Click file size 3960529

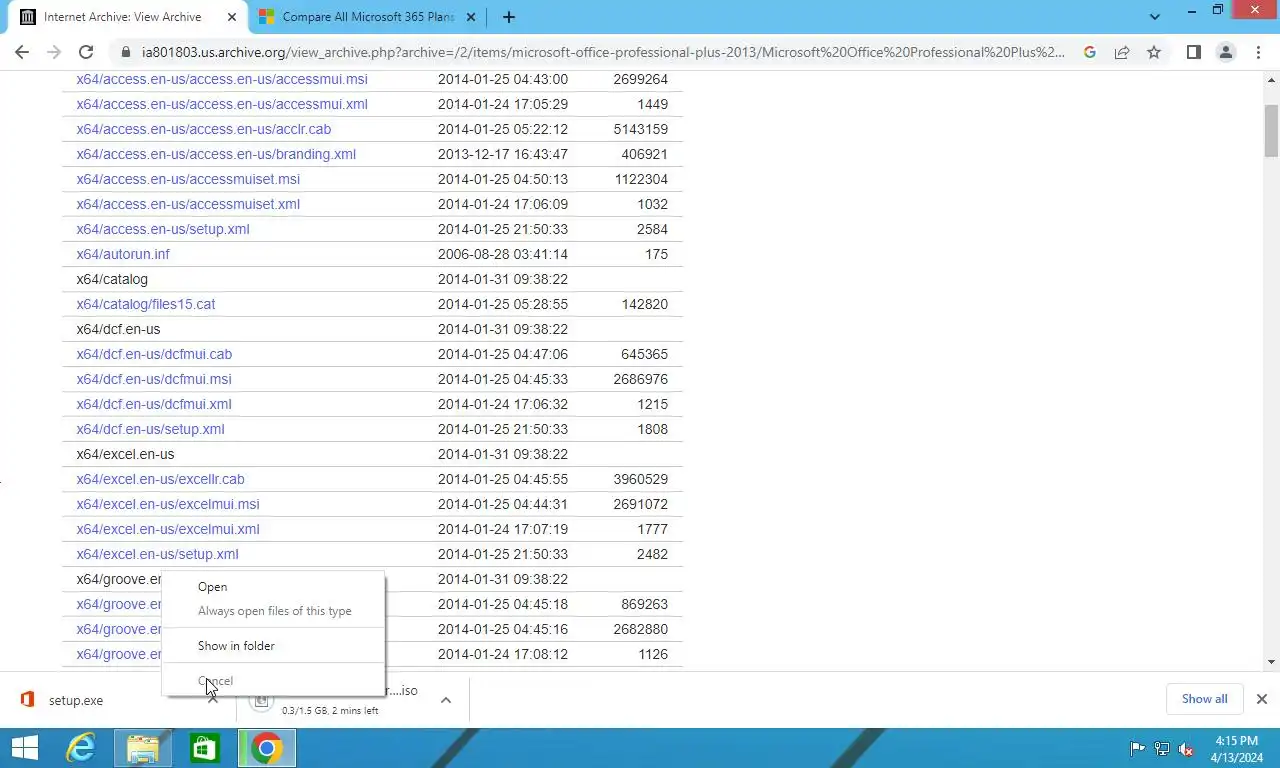[641, 479]
